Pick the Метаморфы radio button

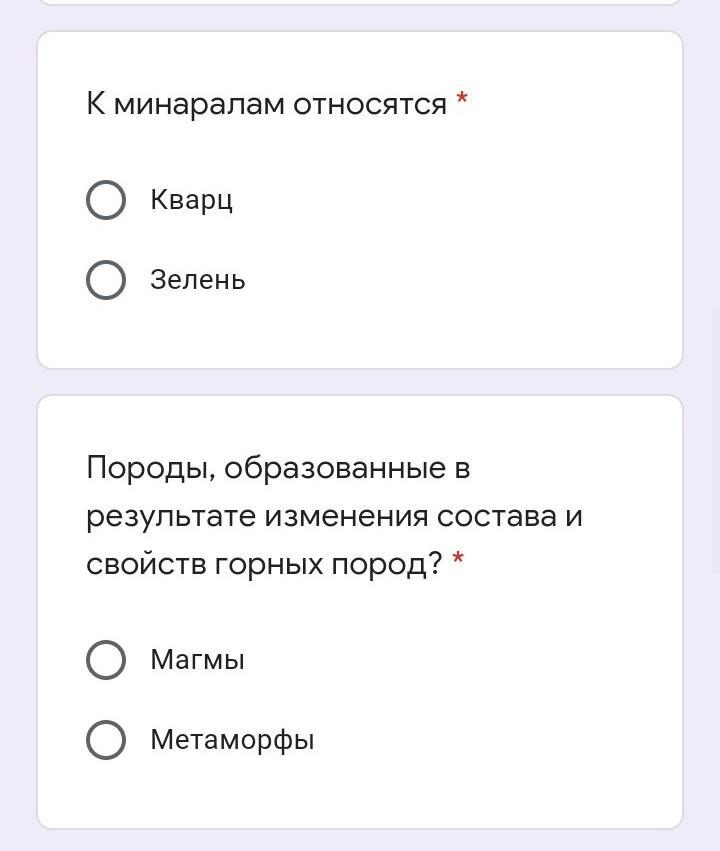pyautogui.click(x=106, y=739)
